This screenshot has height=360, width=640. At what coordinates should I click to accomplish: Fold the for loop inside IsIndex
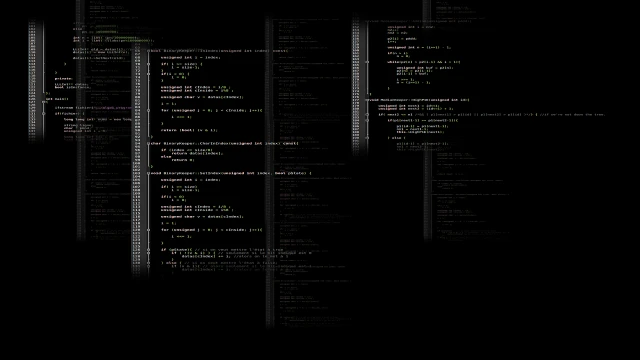[148, 110]
